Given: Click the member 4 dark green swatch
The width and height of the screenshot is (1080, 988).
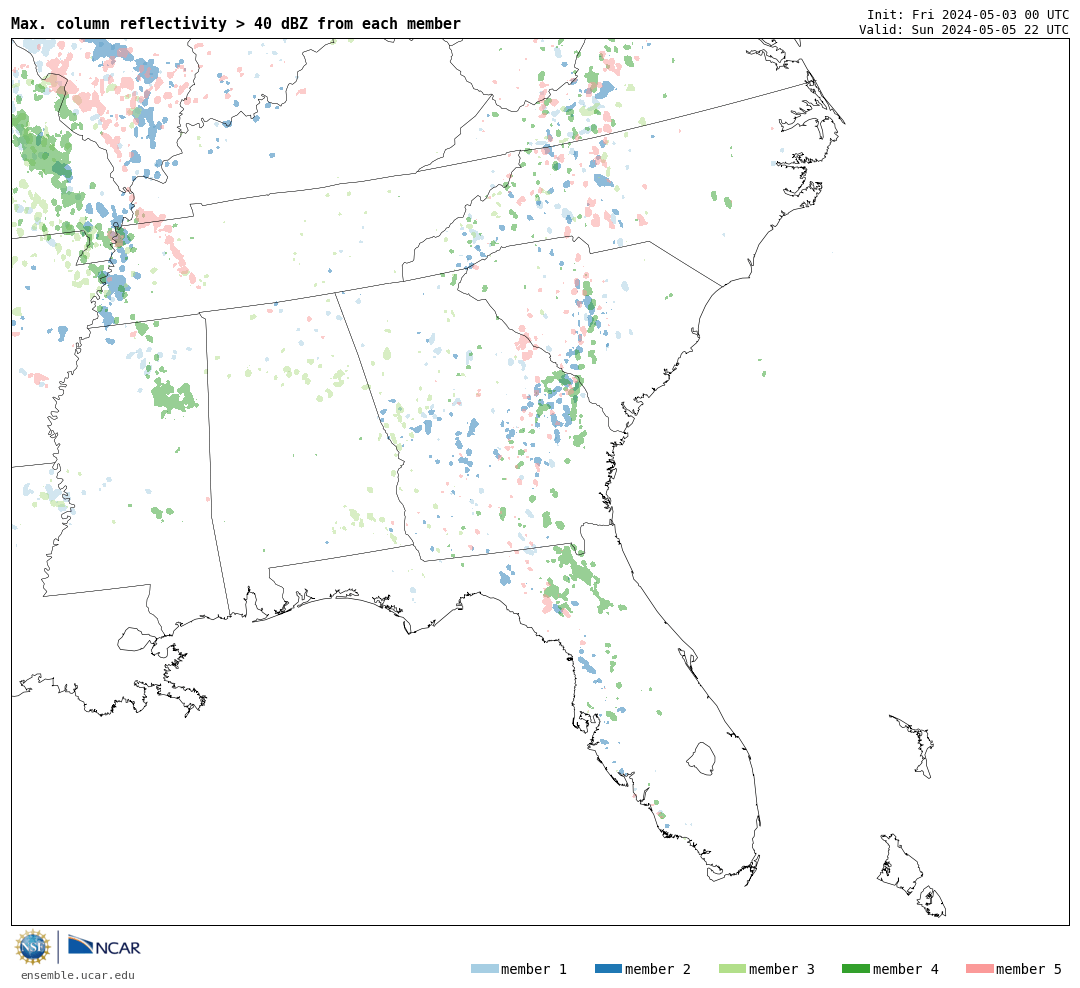Looking at the screenshot, I should point(856,969).
